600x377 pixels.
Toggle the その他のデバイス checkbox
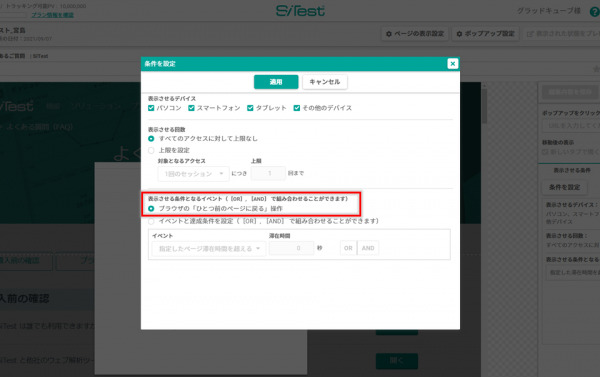tap(297, 108)
